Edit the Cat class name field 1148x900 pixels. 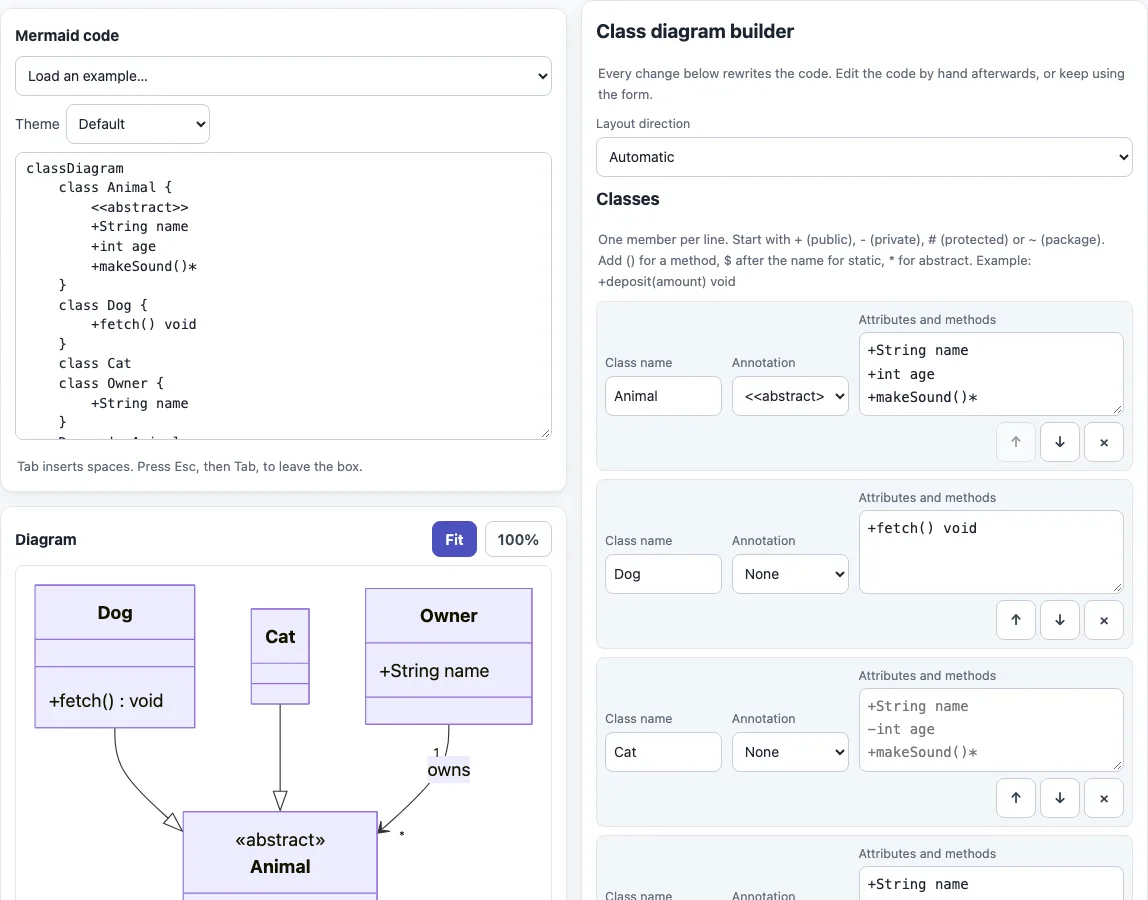663,752
